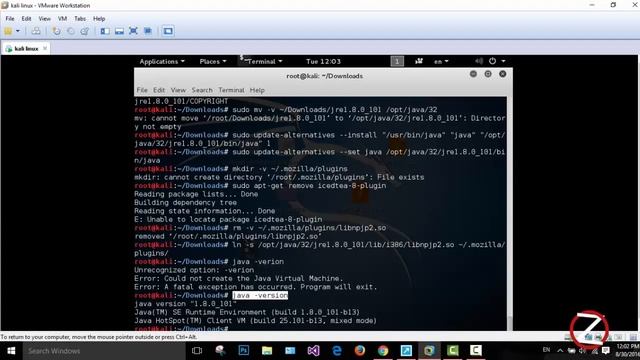
Task: Open VMware Help menu
Action: (99, 18)
